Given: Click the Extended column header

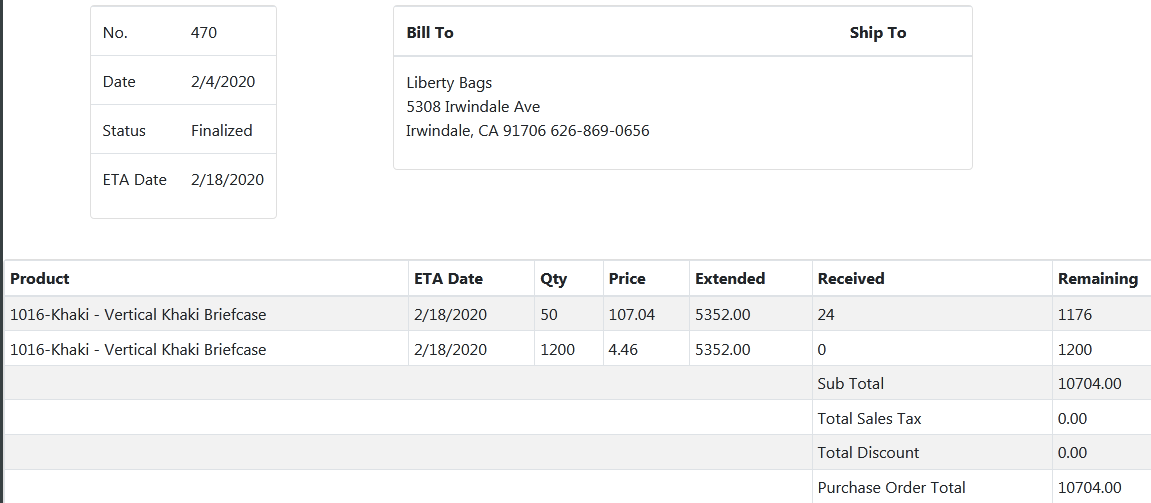Looking at the screenshot, I should 730,279.
